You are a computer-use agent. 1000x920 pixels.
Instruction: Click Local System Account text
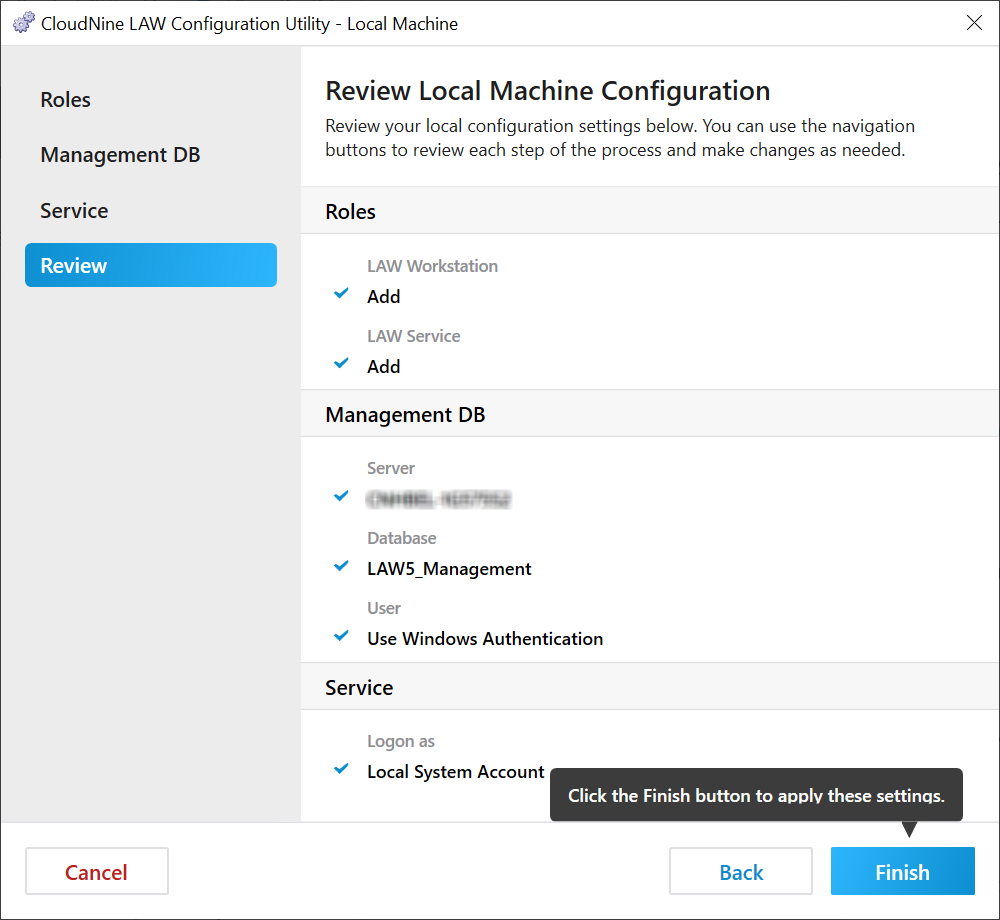pyautogui.click(x=455, y=772)
